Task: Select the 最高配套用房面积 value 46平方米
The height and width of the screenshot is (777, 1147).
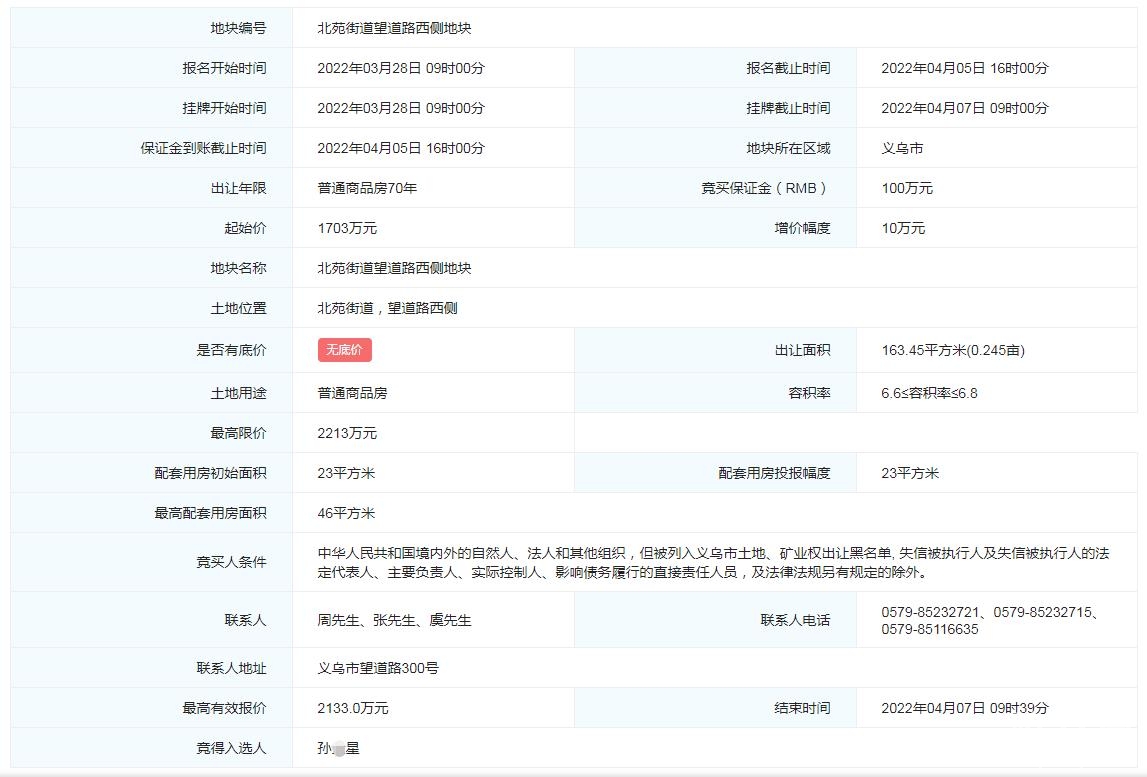Action: coord(346,513)
